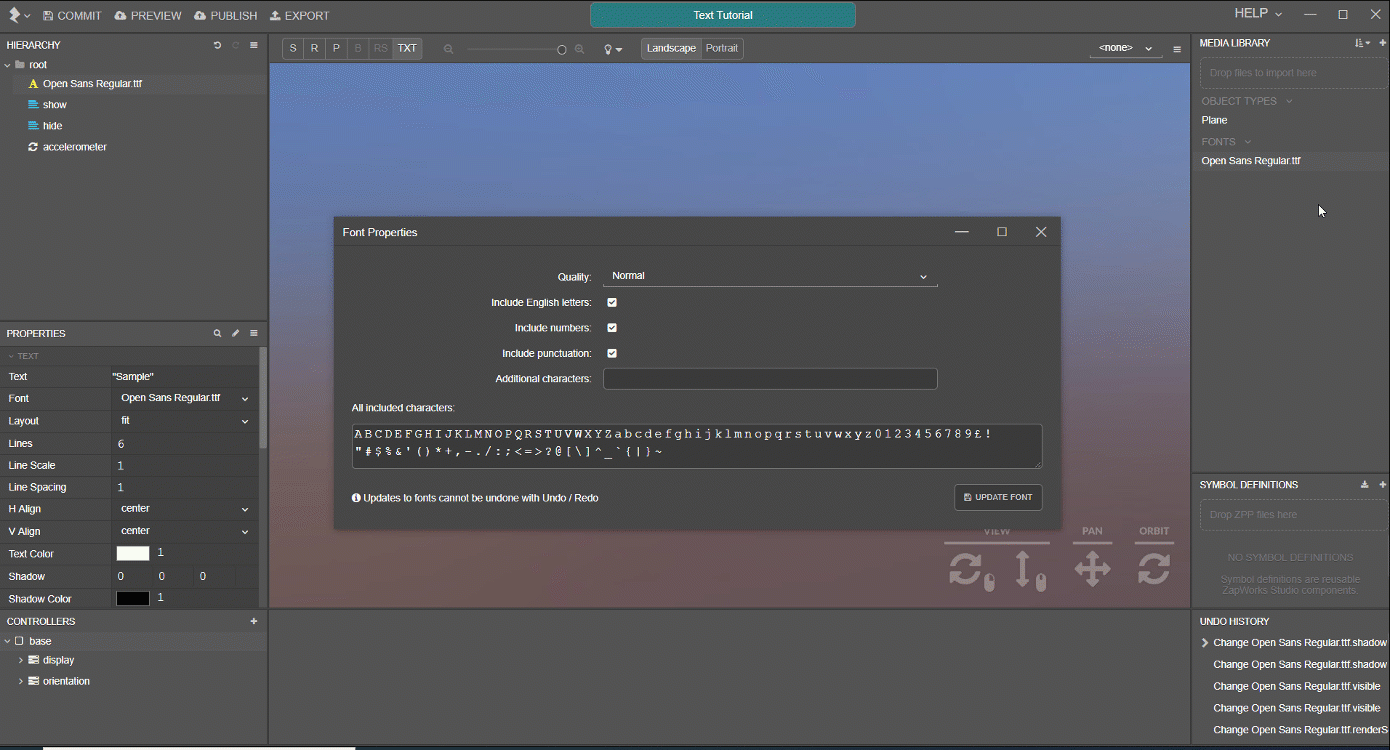Toggle the Include numbers checkbox

tap(612, 328)
